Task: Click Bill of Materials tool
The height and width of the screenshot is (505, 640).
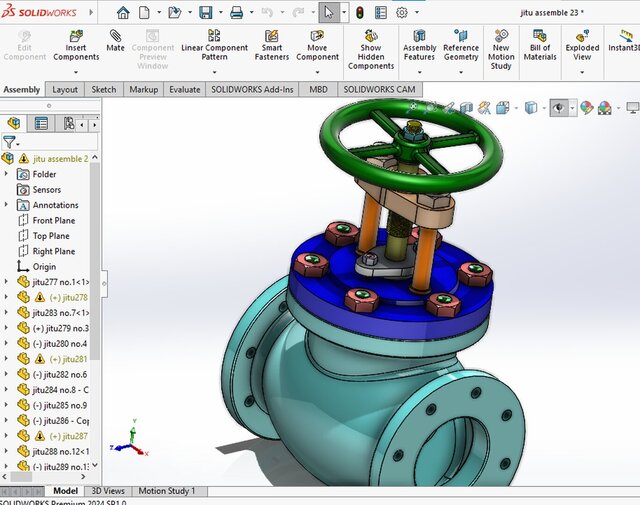Action: point(540,46)
